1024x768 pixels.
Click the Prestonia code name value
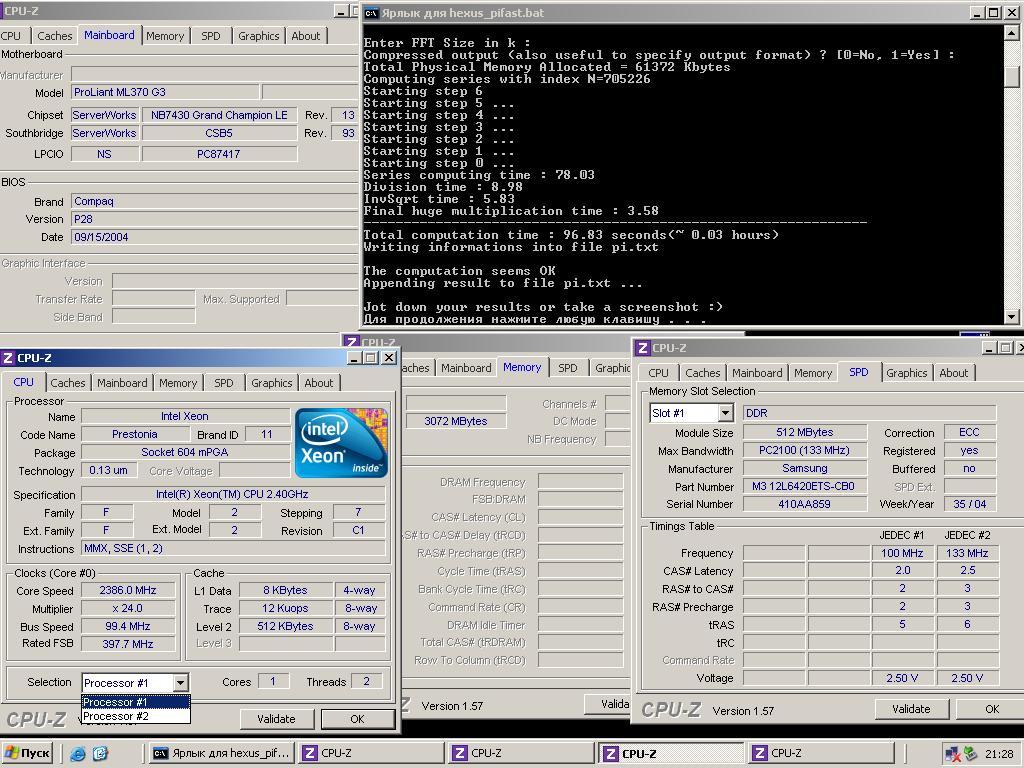(x=135, y=434)
